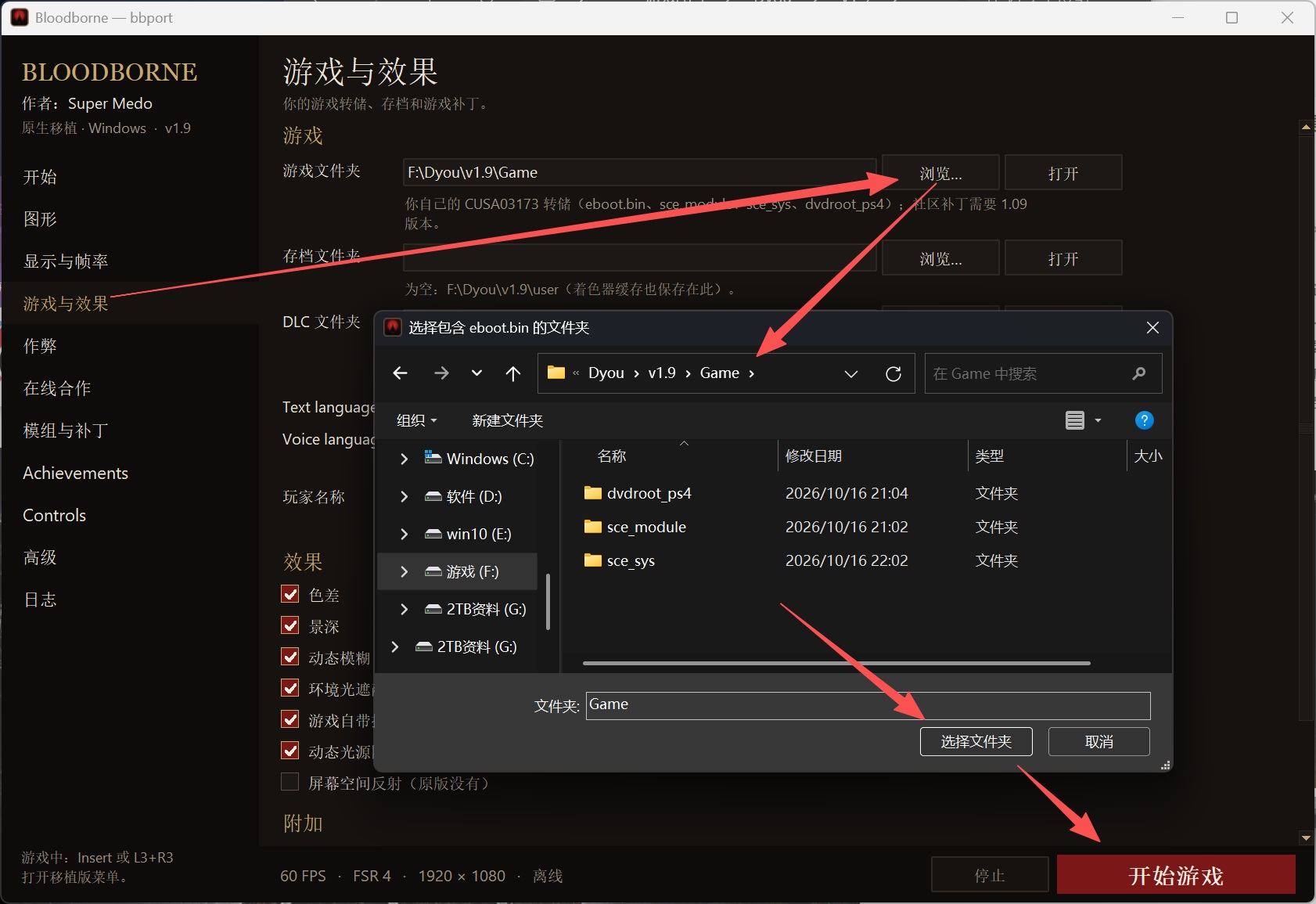
Task: Click the Forward arrow in folder dialog
Action: 441,373
